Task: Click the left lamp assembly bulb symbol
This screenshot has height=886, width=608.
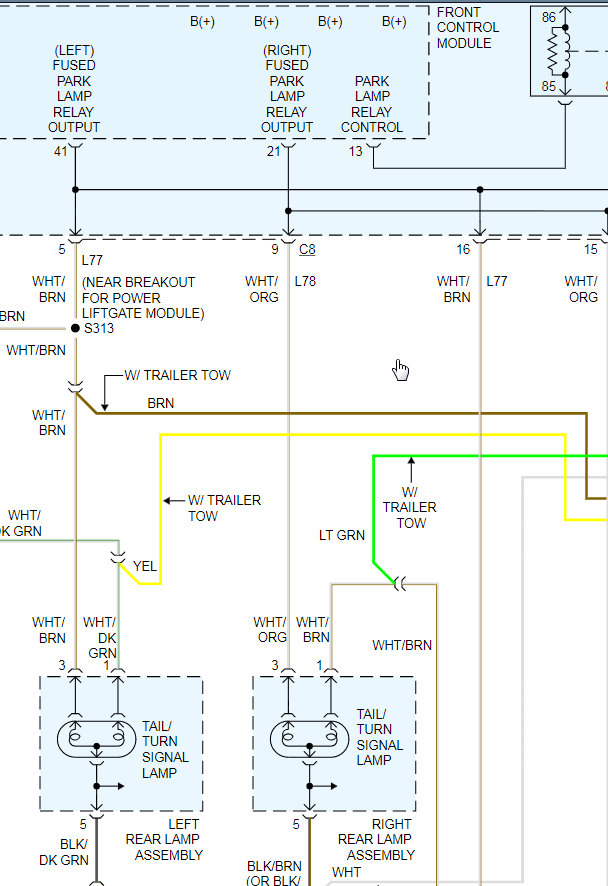Action: pos(97,739)
